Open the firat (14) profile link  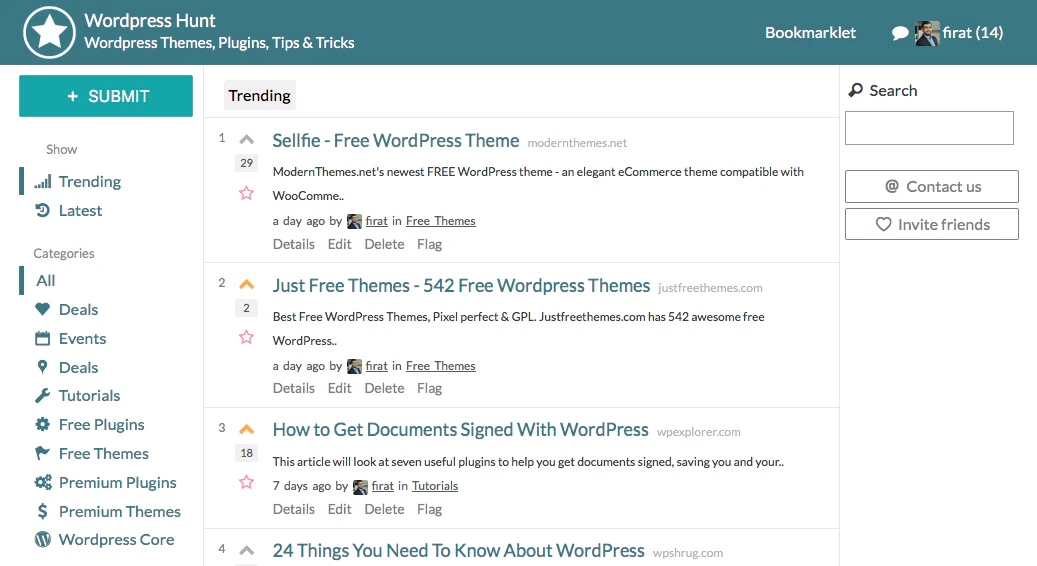972,32
